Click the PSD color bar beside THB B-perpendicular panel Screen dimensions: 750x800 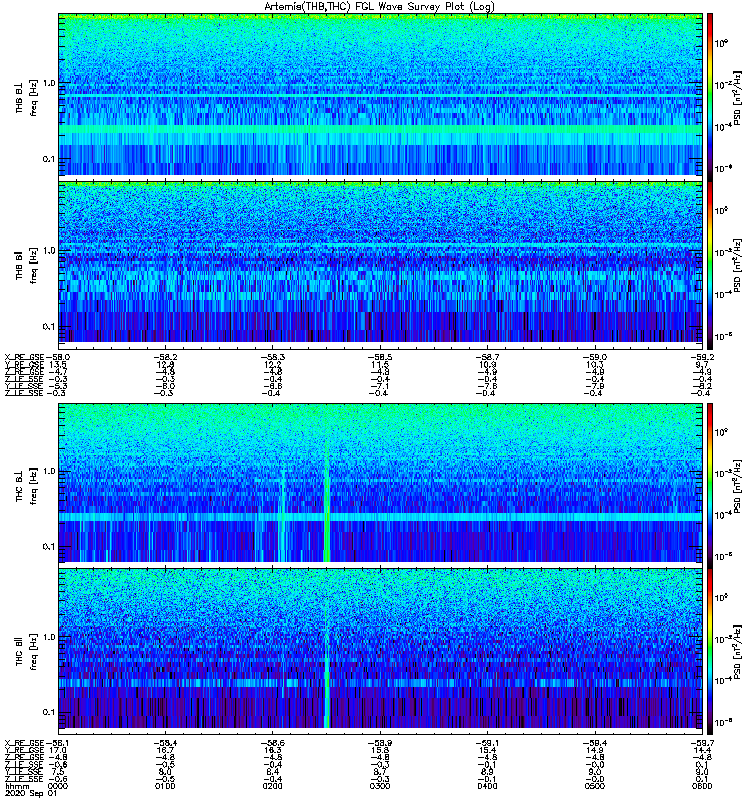tap(710, 97)
